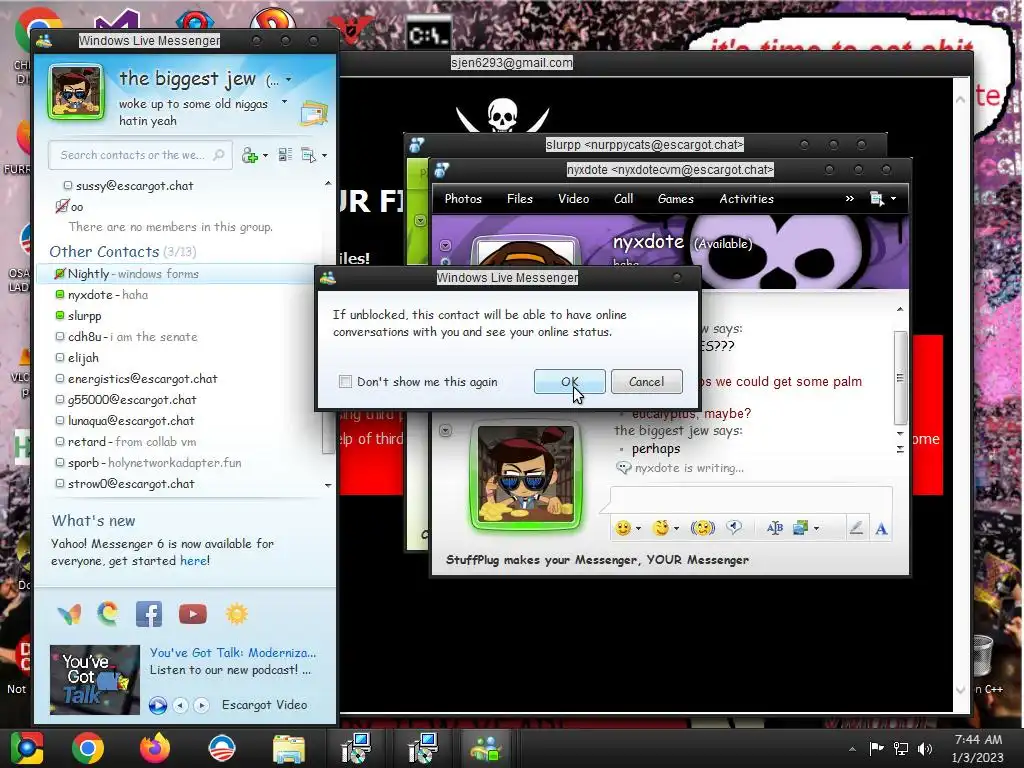Select contact nyxdote in contact list

pyautogui.click(x=176, y=295)
